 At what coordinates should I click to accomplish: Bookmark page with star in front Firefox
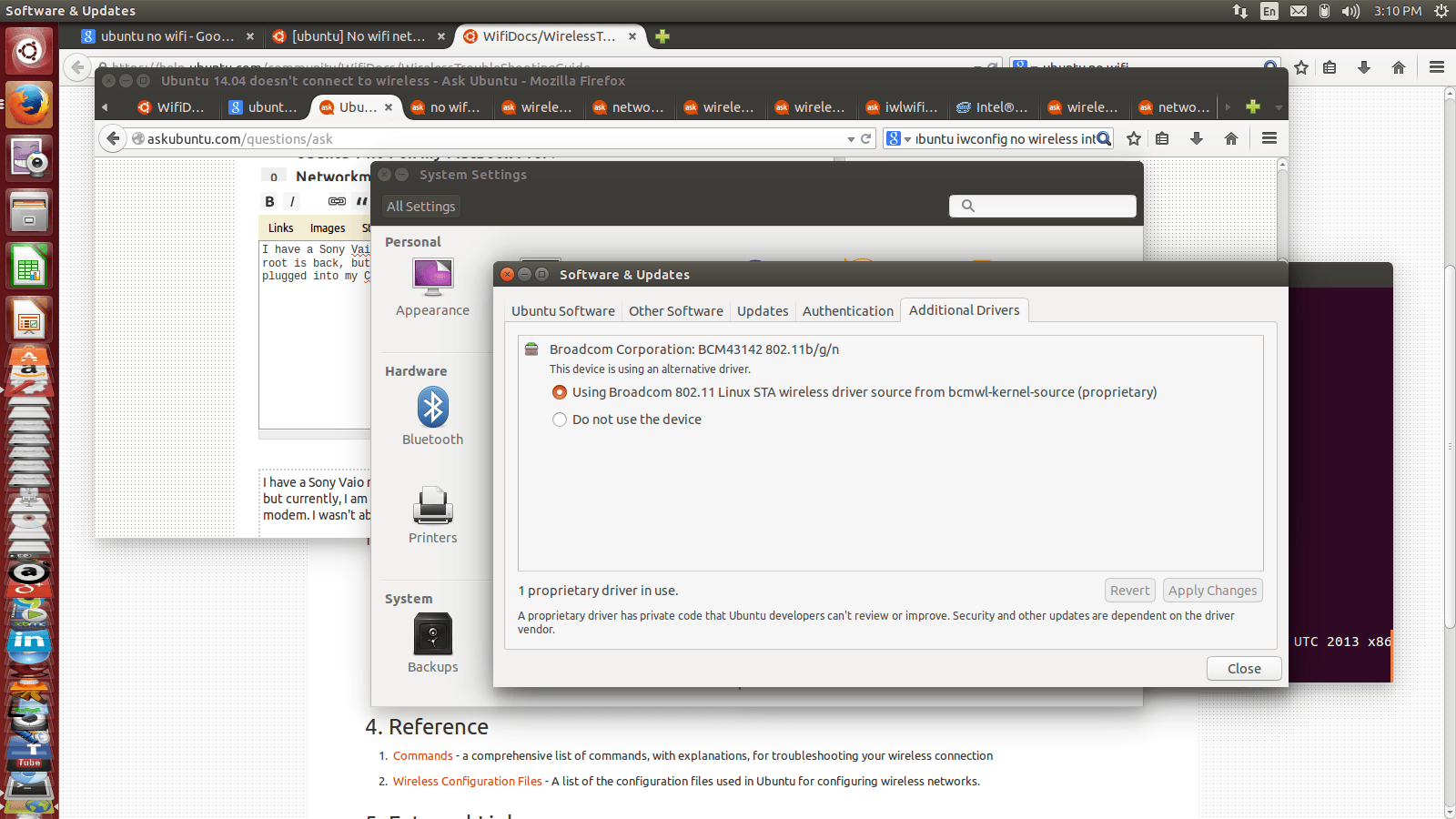point(1134,138)
